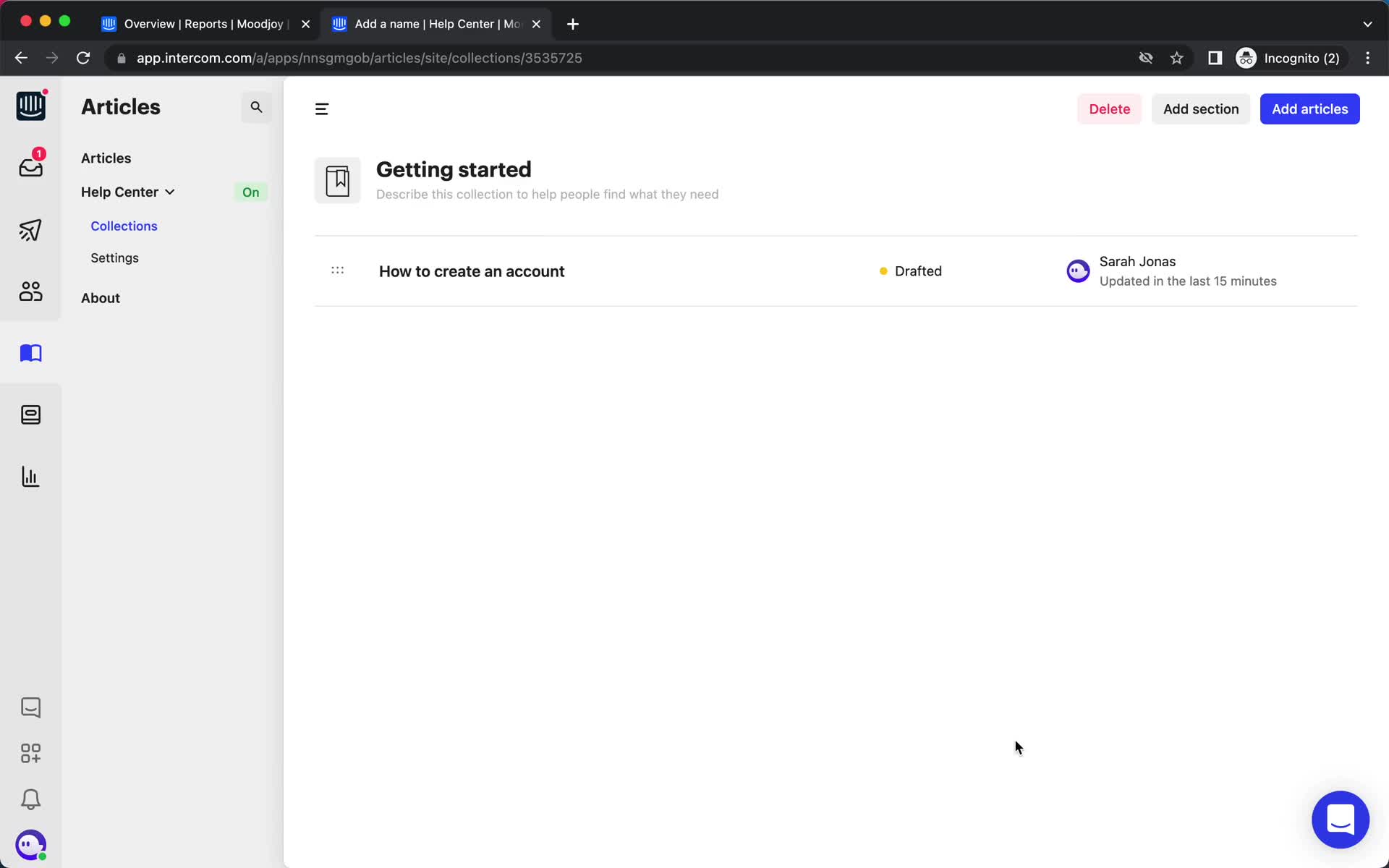Viewport: 1389px width, 868px height.
Task: Toggle visibility of the sidebar hamburger menu
Action: [321, 108]
